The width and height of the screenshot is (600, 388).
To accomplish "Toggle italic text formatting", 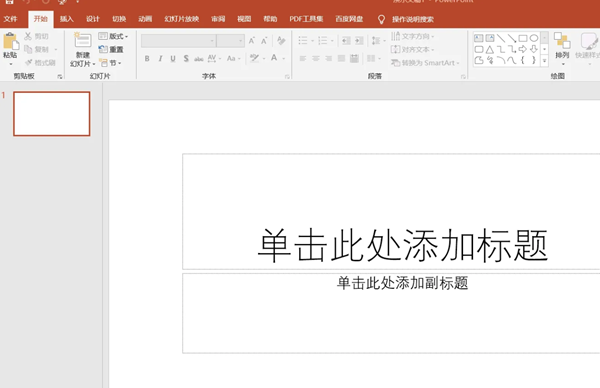I will pos(160,59).
